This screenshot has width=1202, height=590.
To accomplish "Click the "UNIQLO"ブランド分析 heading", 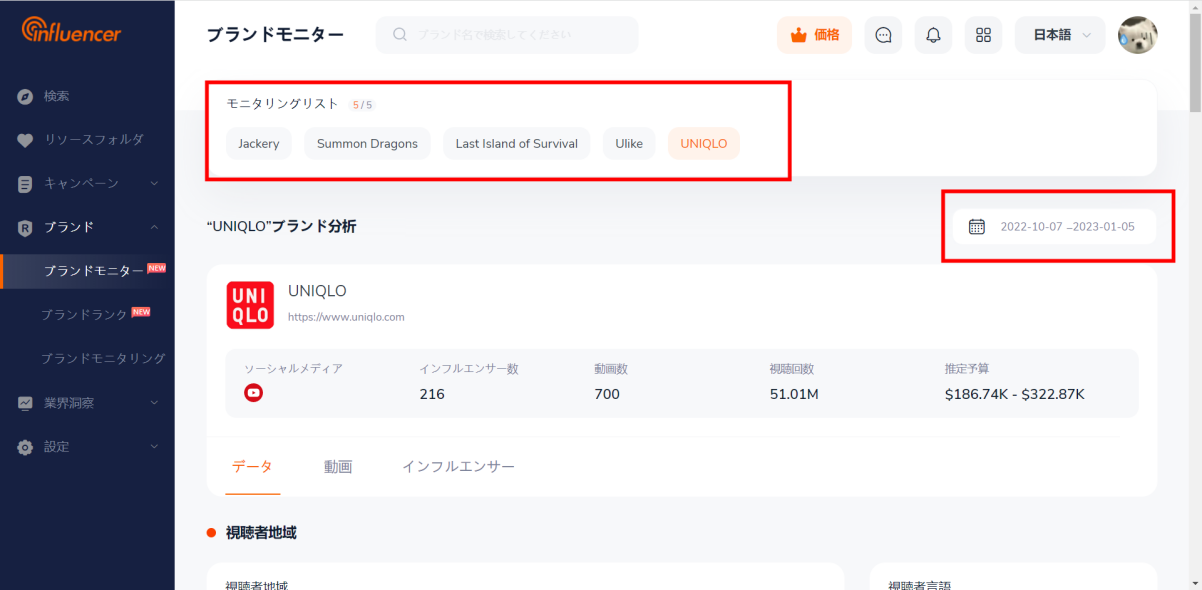I will coord(281,227).
